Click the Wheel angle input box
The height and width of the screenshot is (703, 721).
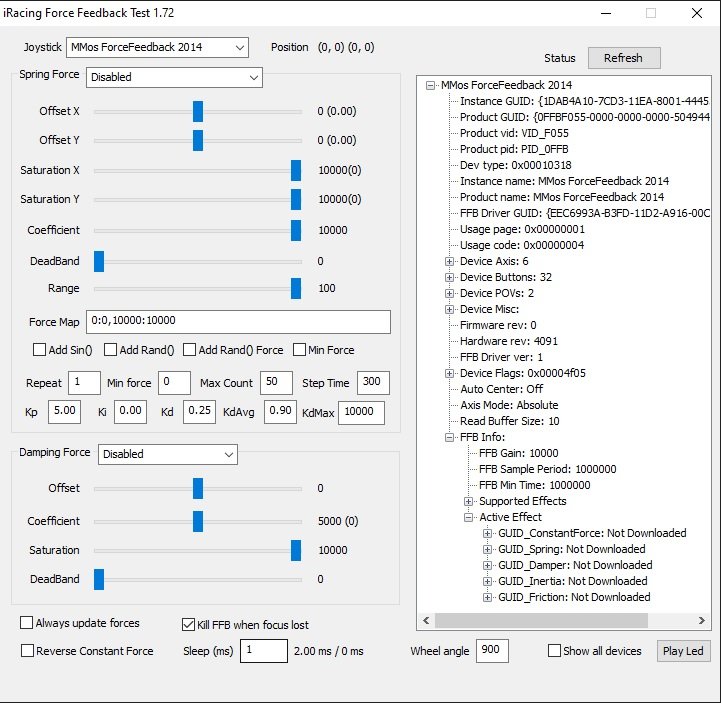pos(493,651)
